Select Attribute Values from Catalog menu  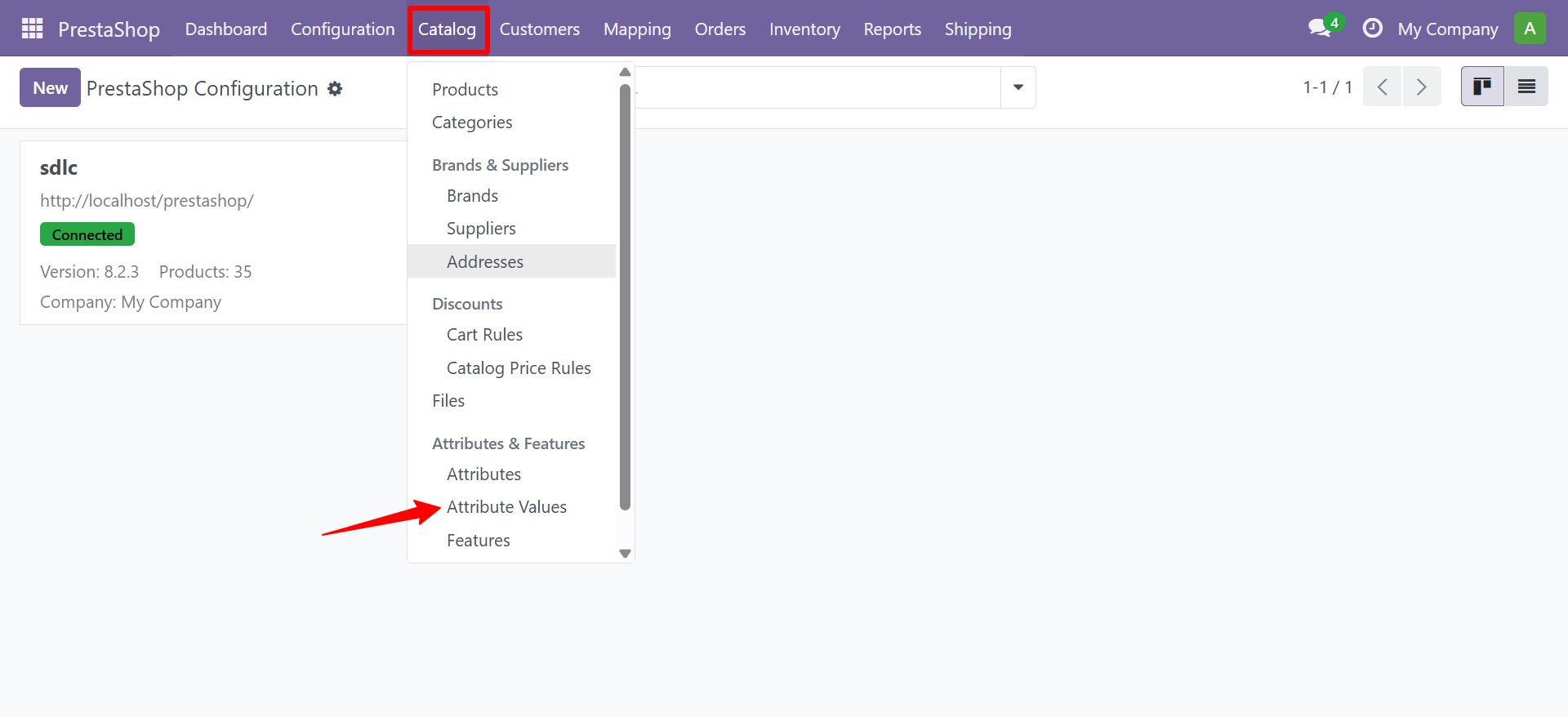point(506,507)
